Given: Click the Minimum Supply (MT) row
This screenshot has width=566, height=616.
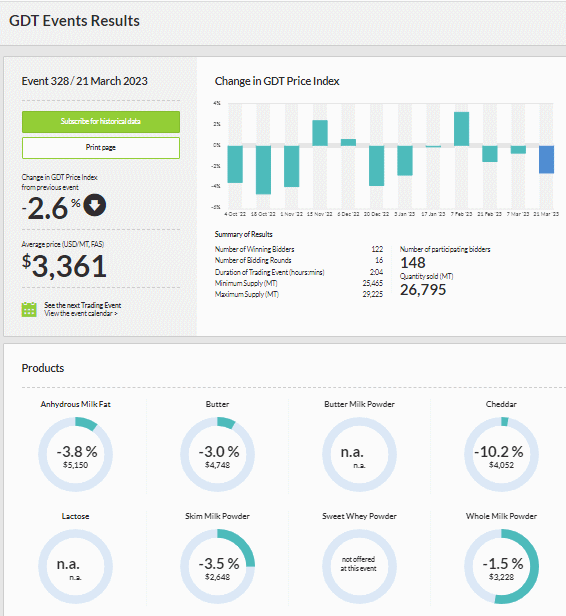Looking at the screenshot, I should pos(299,283).
